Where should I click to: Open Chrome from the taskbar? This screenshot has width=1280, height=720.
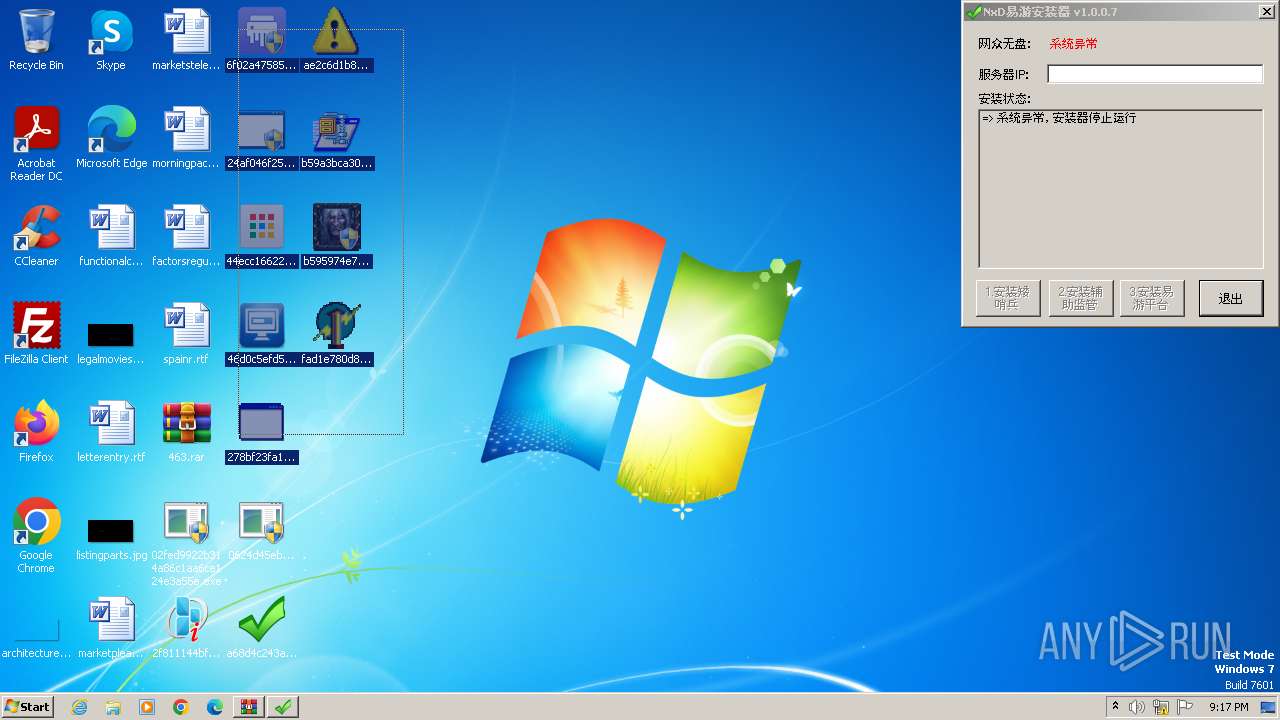[x=181, y=707]
